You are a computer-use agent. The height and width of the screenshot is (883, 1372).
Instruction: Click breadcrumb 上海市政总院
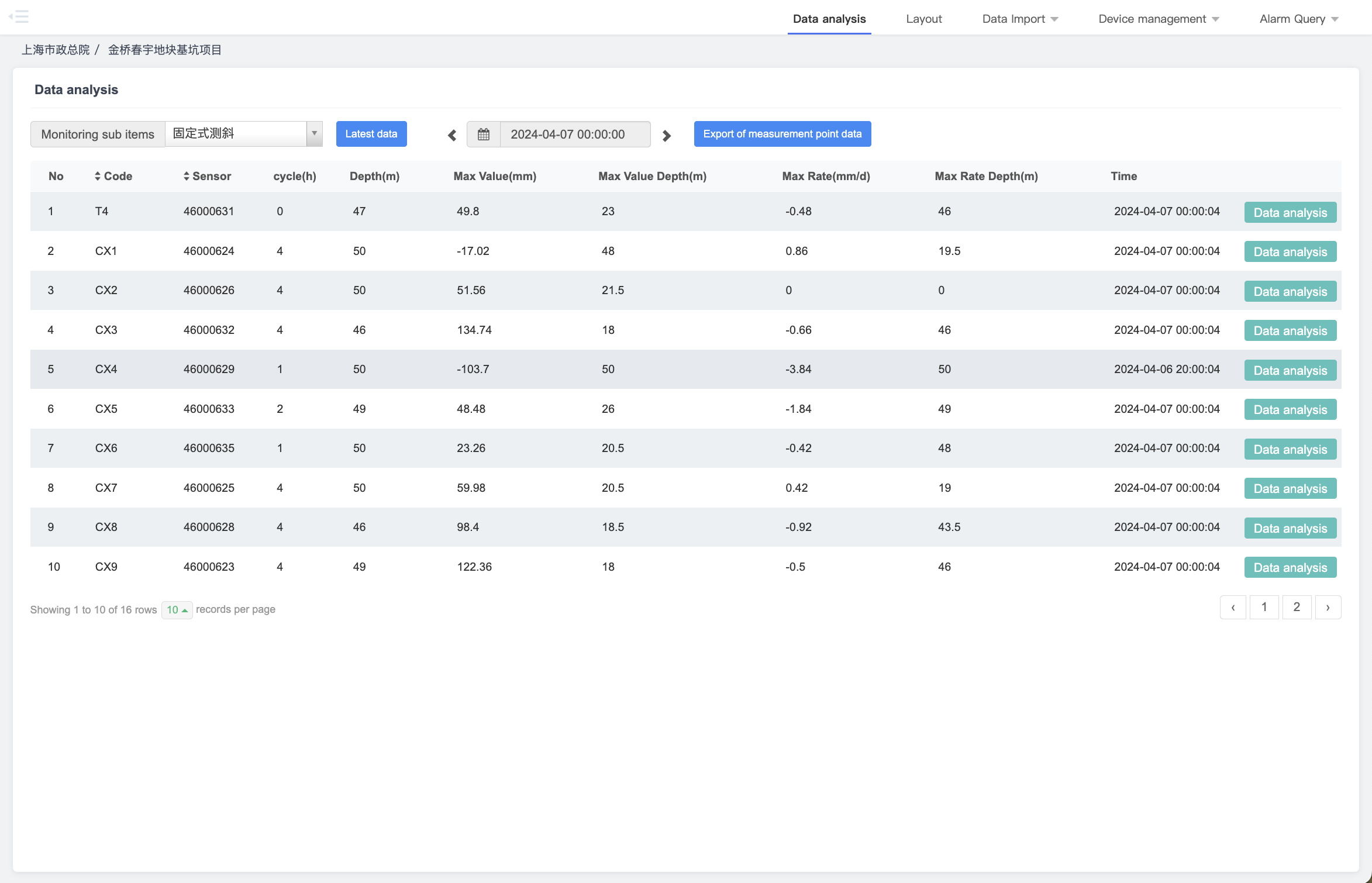[56, 50]
